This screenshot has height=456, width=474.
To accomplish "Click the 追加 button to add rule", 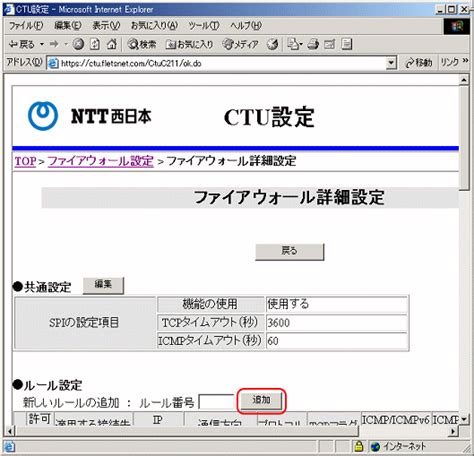I will pos(261,401).
